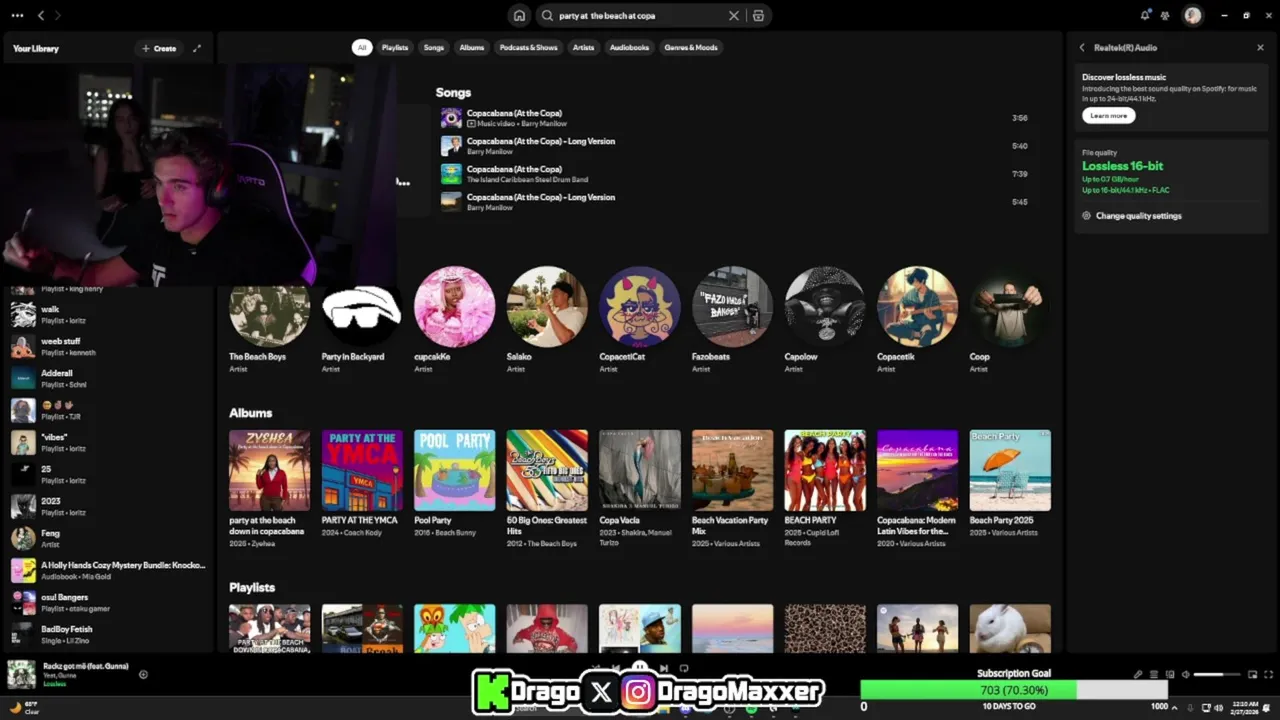Switch to the Artists filter
This screenshot has height=720, width=1280.
point(583,47)
